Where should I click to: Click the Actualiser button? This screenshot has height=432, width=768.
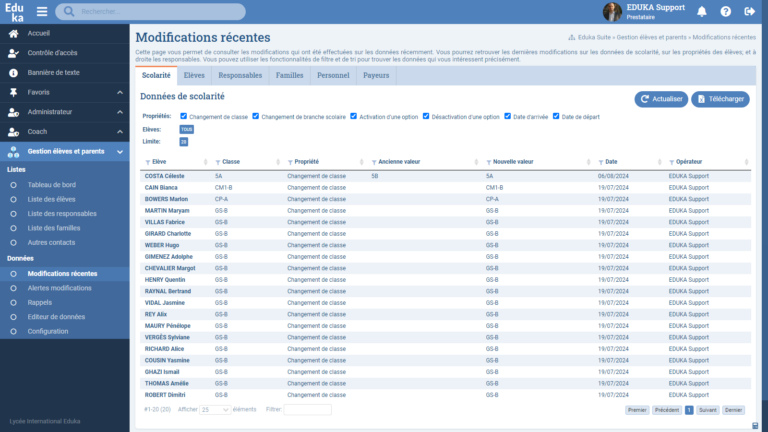coord(660,99)
